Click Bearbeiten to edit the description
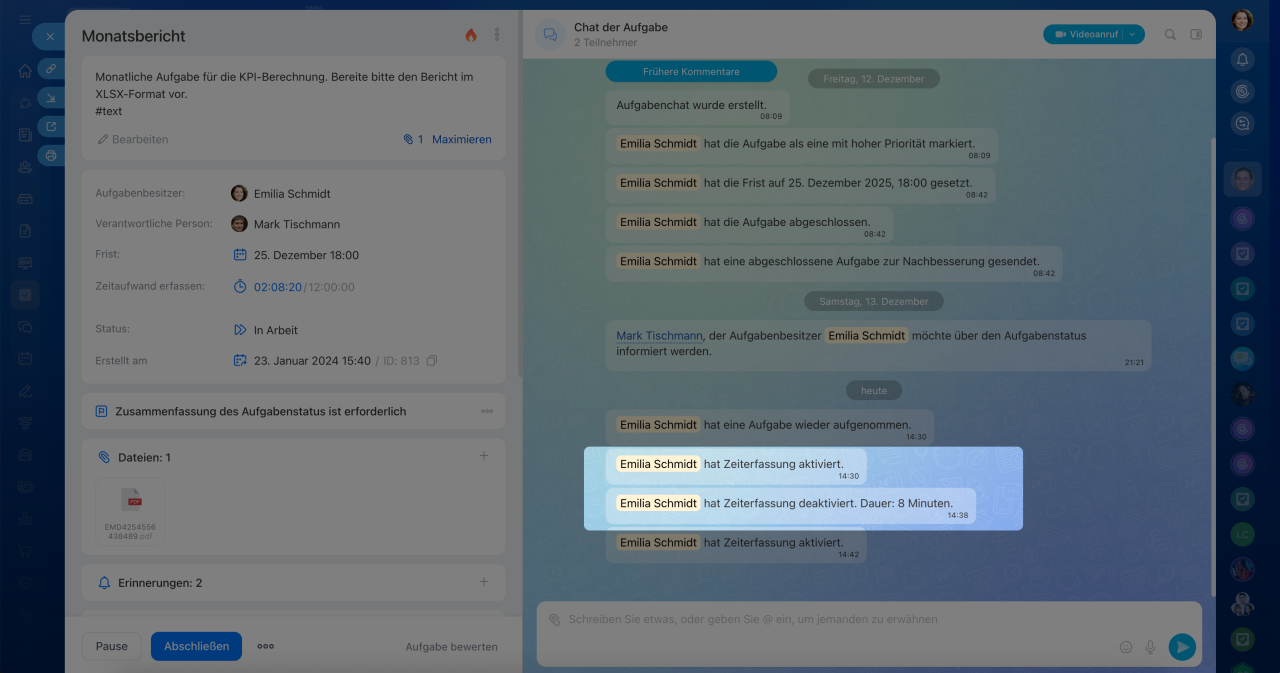This screenshot has width=1280, height=673. point(133,139)
